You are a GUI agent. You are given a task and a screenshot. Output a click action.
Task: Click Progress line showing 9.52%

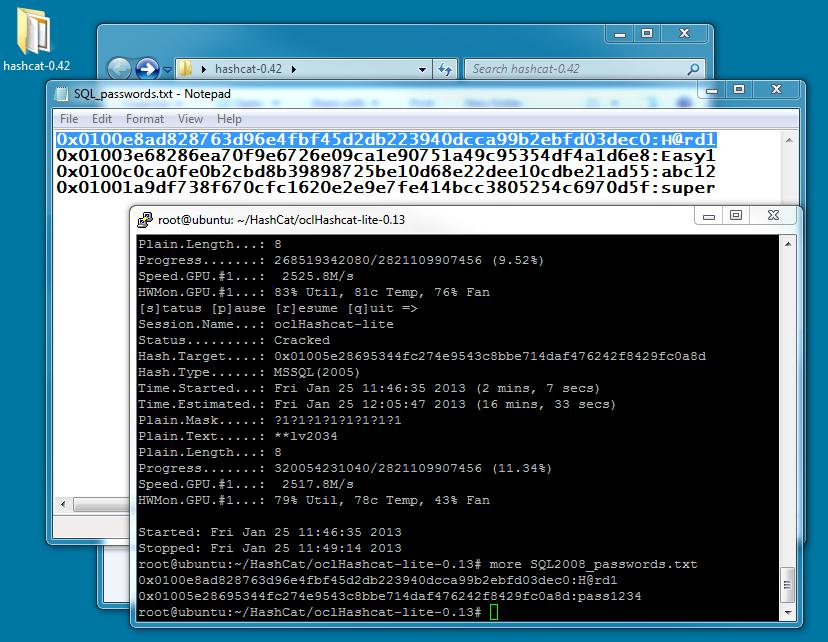[x=341, y=260]
